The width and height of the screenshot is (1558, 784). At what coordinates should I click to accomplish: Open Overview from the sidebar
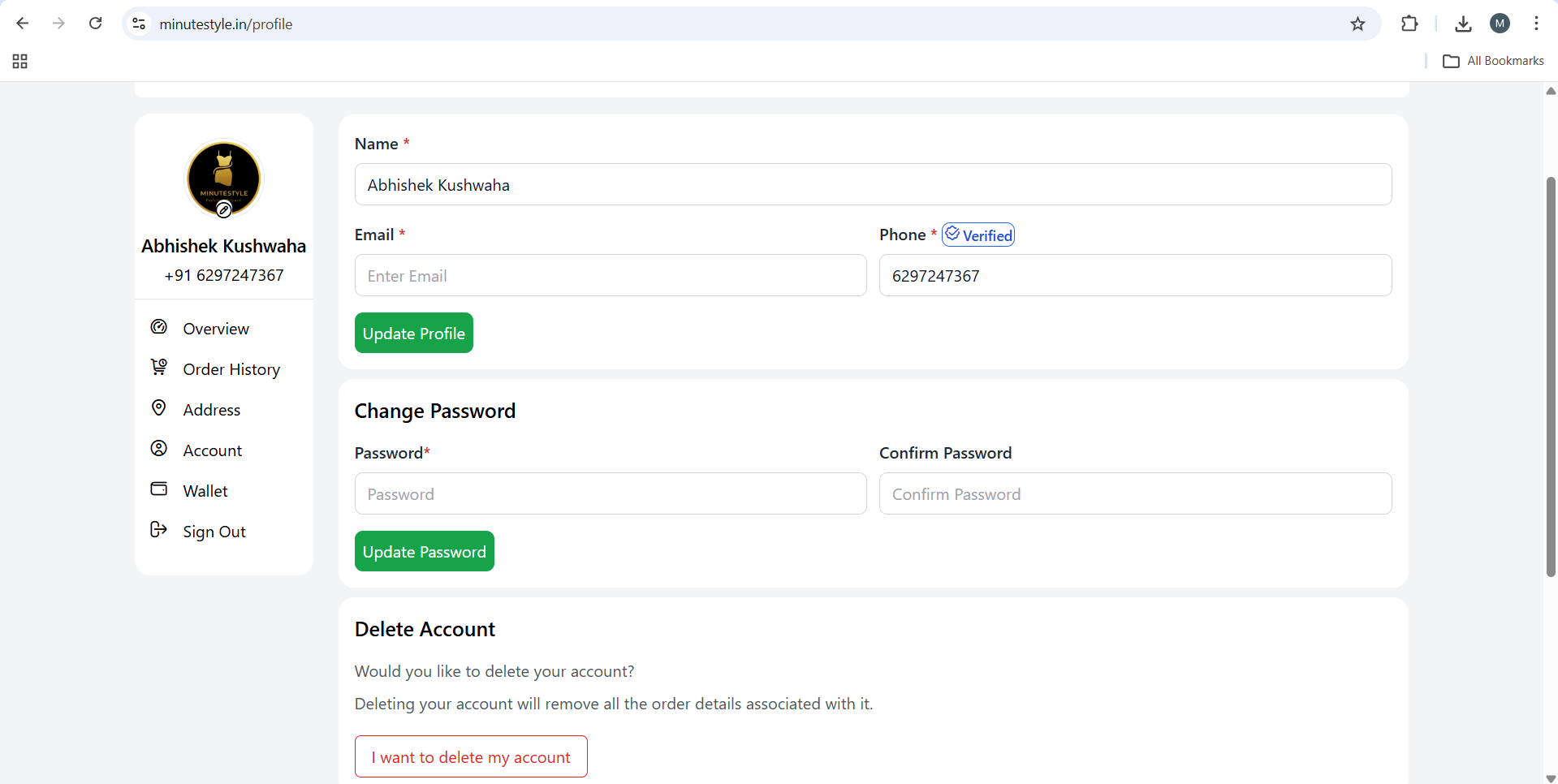[215, 329]
